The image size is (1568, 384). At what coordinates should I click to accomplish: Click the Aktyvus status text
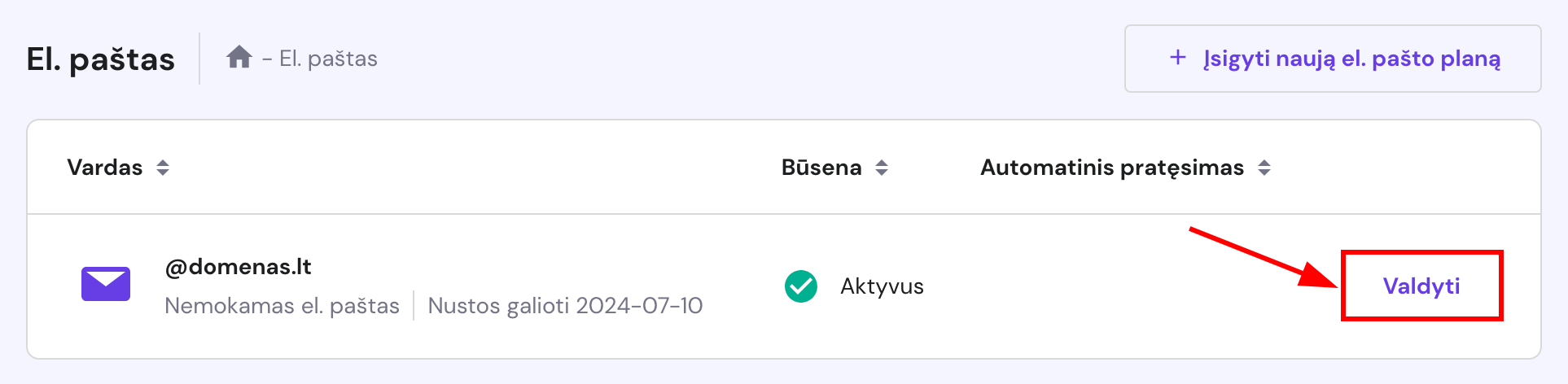pos(882,286)
